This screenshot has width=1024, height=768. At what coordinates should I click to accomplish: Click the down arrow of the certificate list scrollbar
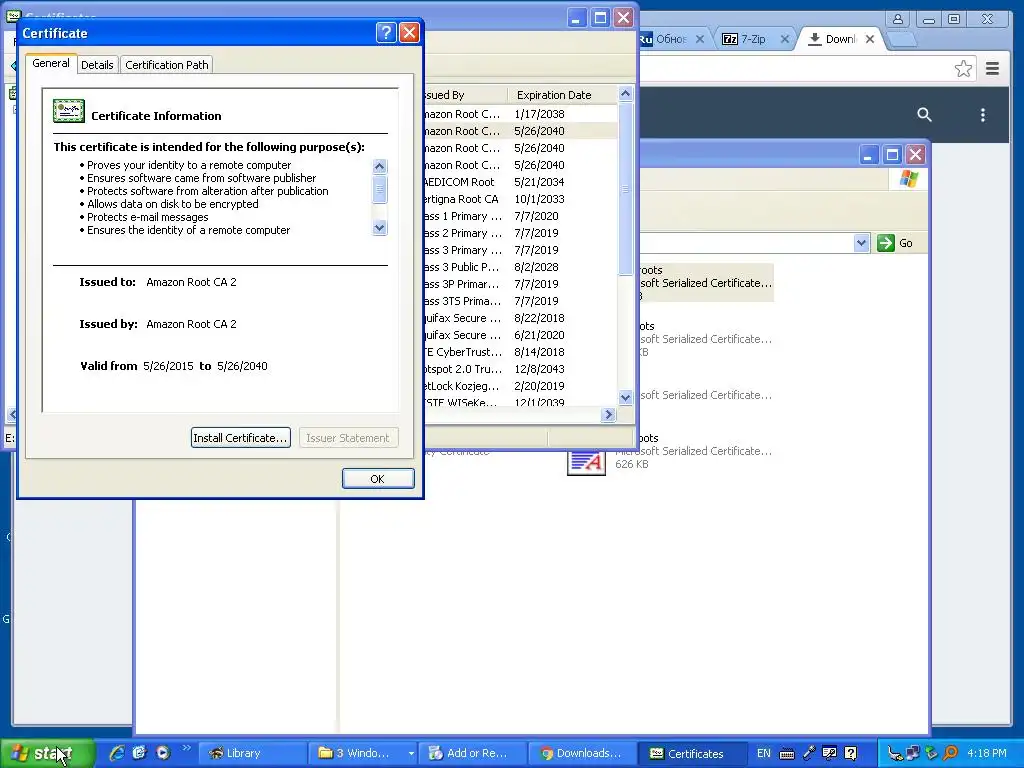[625, 397]
